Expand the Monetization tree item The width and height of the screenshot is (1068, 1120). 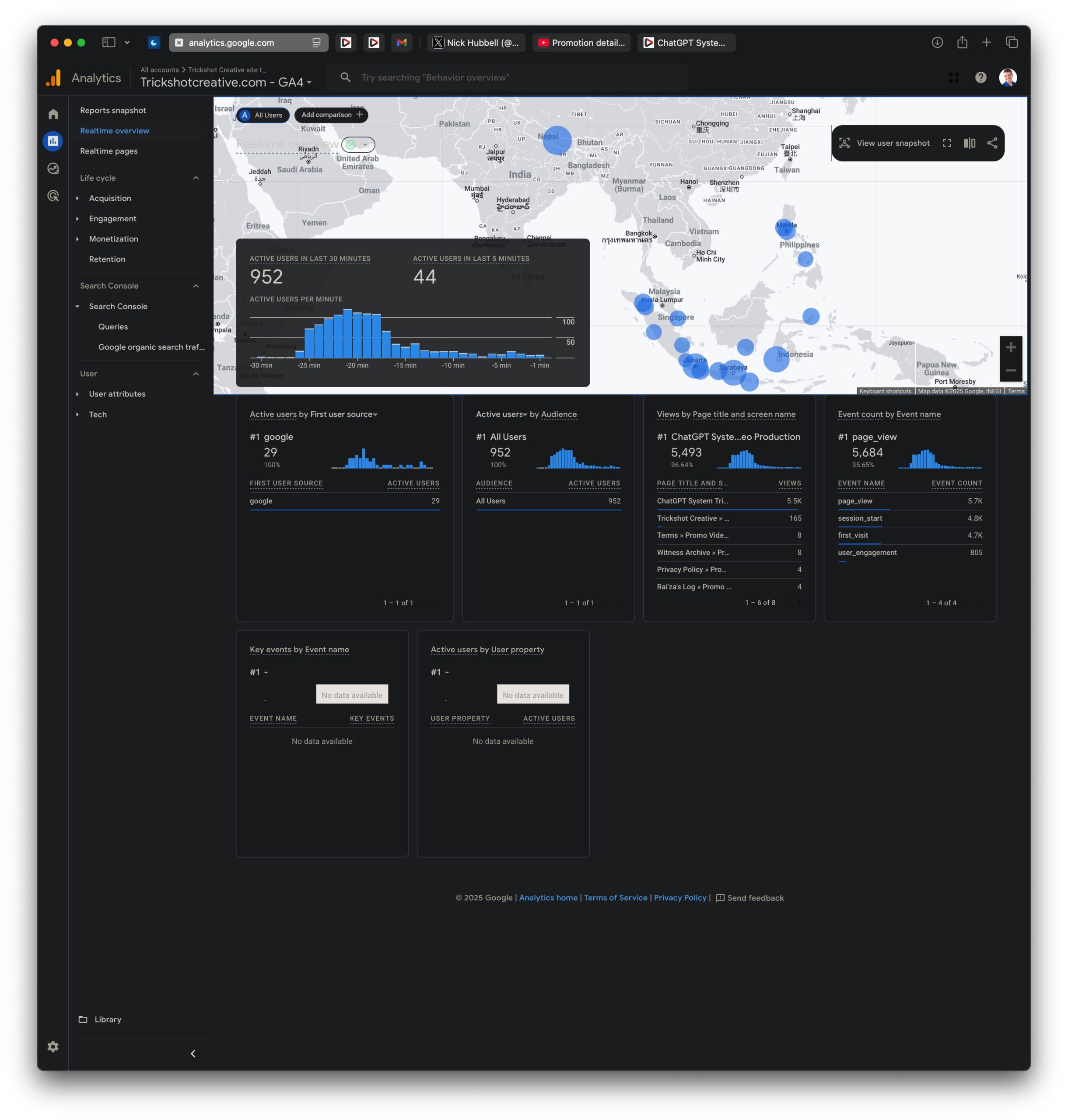point(77,239)
